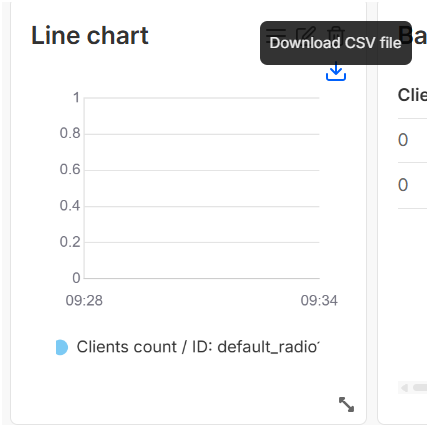429x427 pixels.
Task: Select the first 0 value row in the table
Action: [x=413, y=140]
